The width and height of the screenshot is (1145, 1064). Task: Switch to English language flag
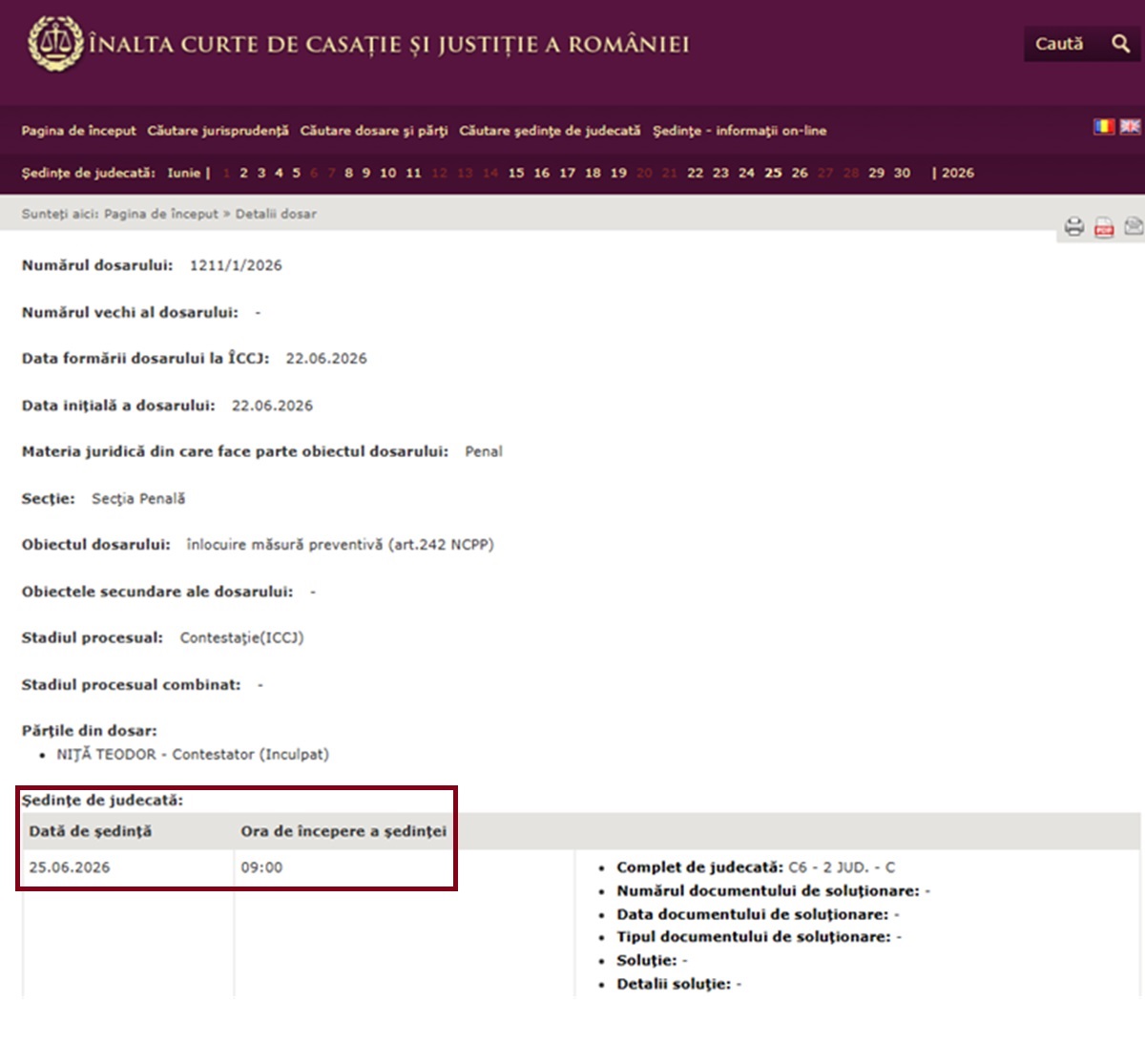[x=1130, y=126]
